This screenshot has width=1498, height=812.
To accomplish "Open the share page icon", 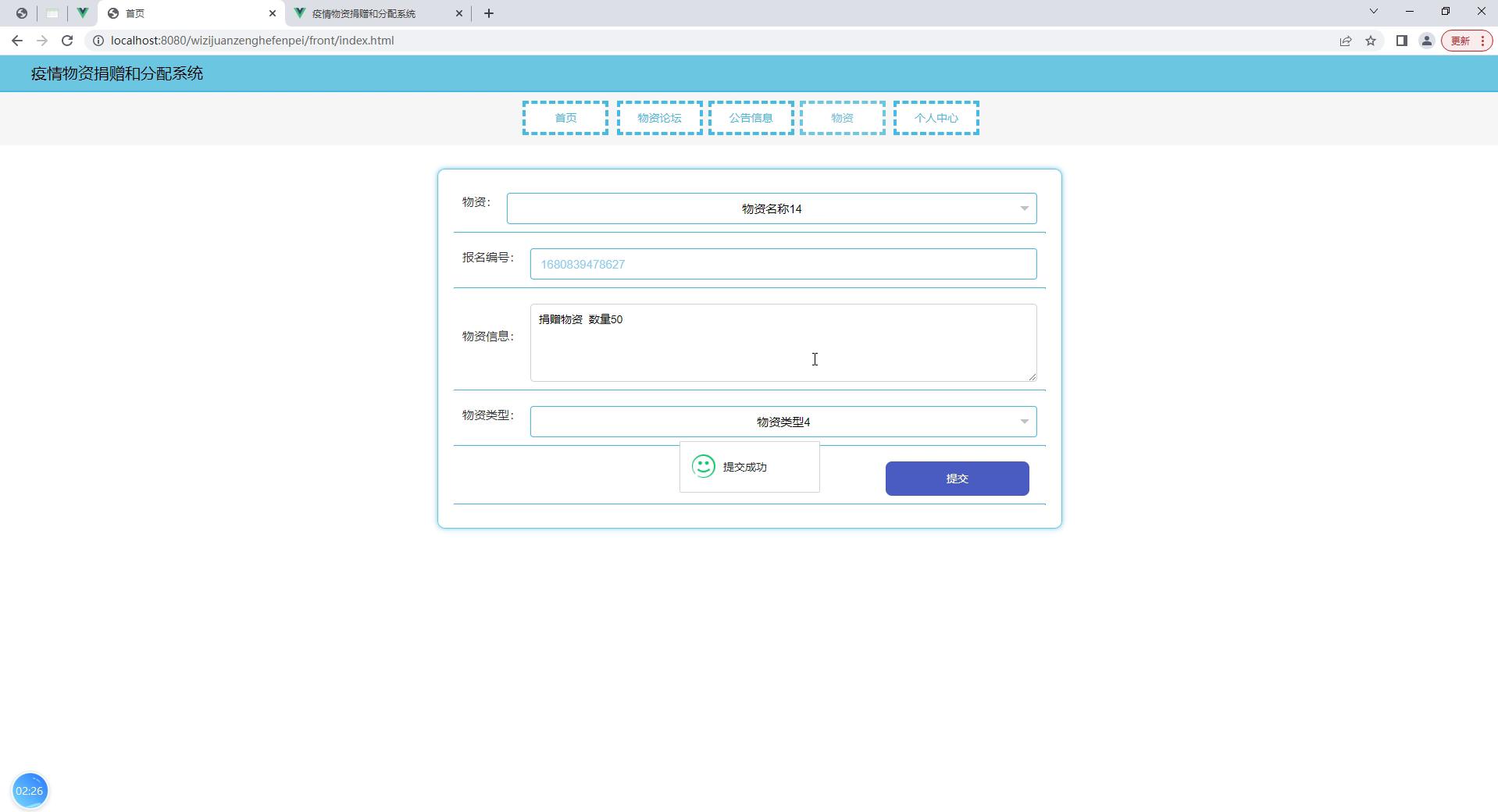I will (1346, 41).
